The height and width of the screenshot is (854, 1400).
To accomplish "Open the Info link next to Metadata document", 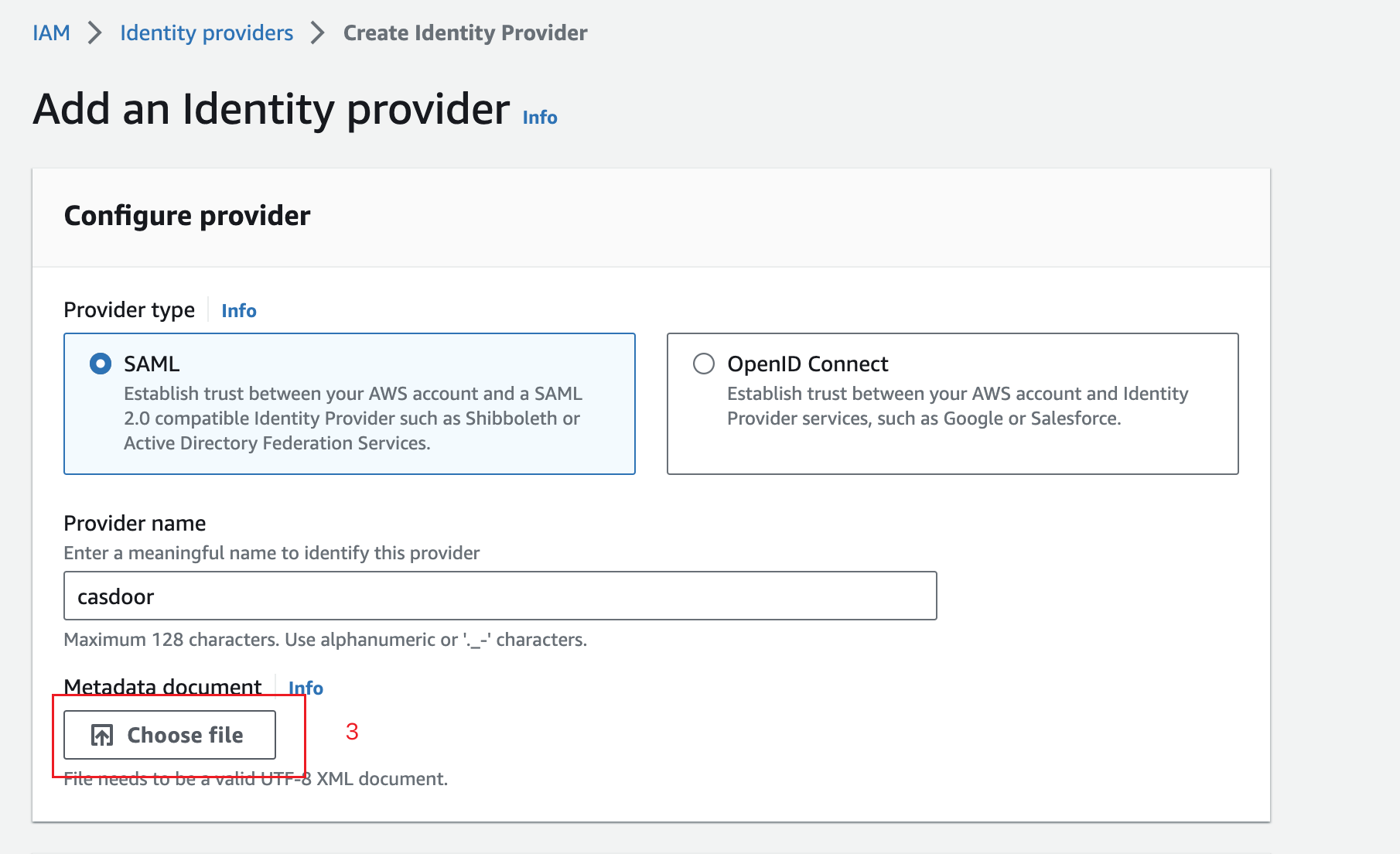I will 306,687.
